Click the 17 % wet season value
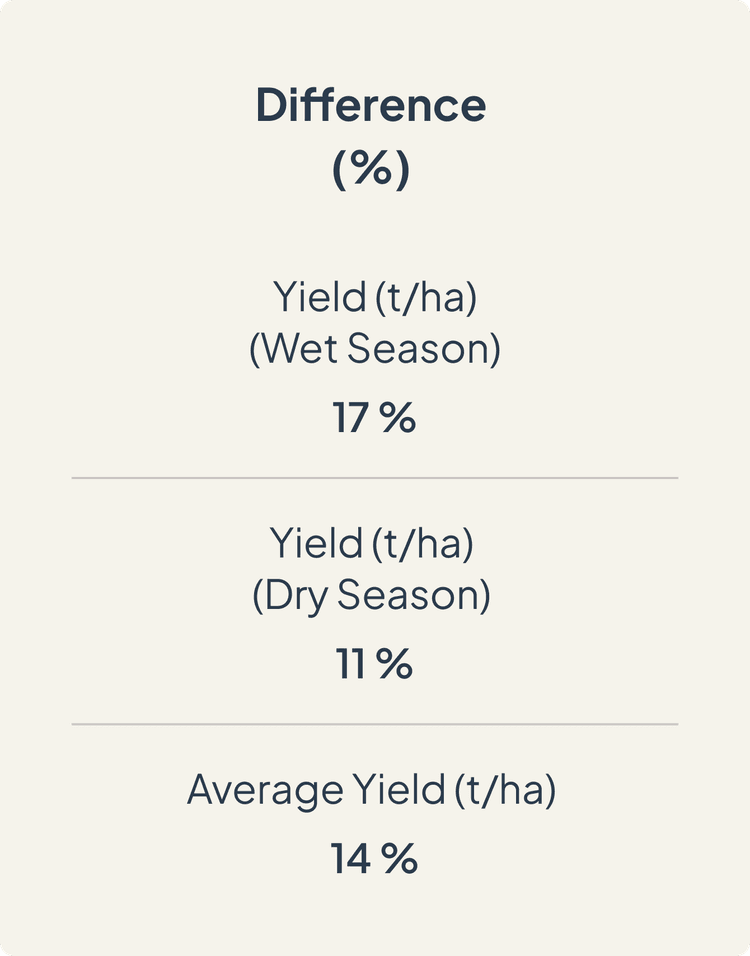This screenshot has height=956, width=750. pyautogui.click(x=374, y=418)
